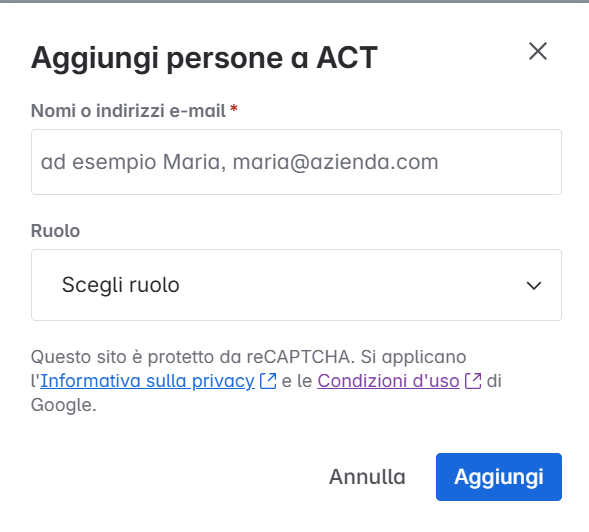This screenshot has width=589, height=532.
Task: Click the Annulla button
Action: pyautogui.click(x=367, y=477)
